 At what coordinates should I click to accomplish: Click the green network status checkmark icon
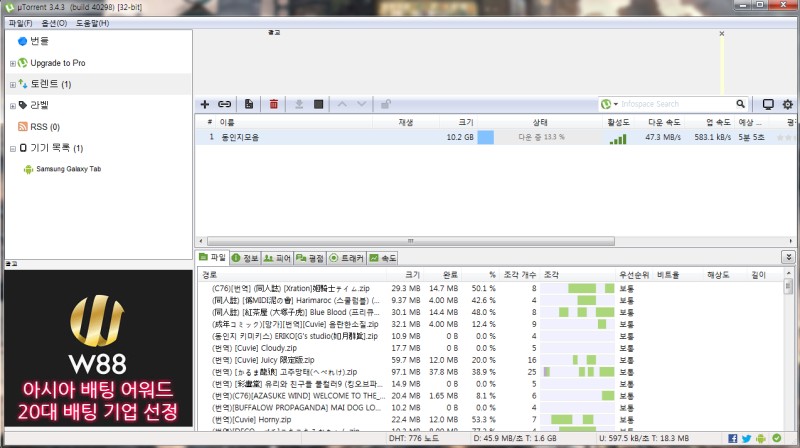[777, 438]
